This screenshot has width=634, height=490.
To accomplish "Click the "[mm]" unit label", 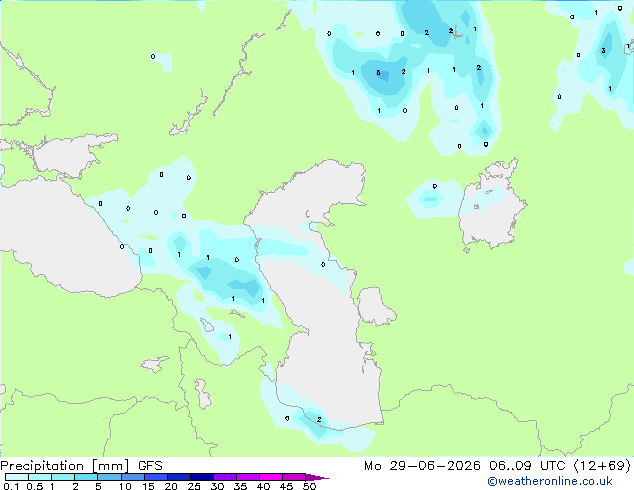I will point(111,466).
